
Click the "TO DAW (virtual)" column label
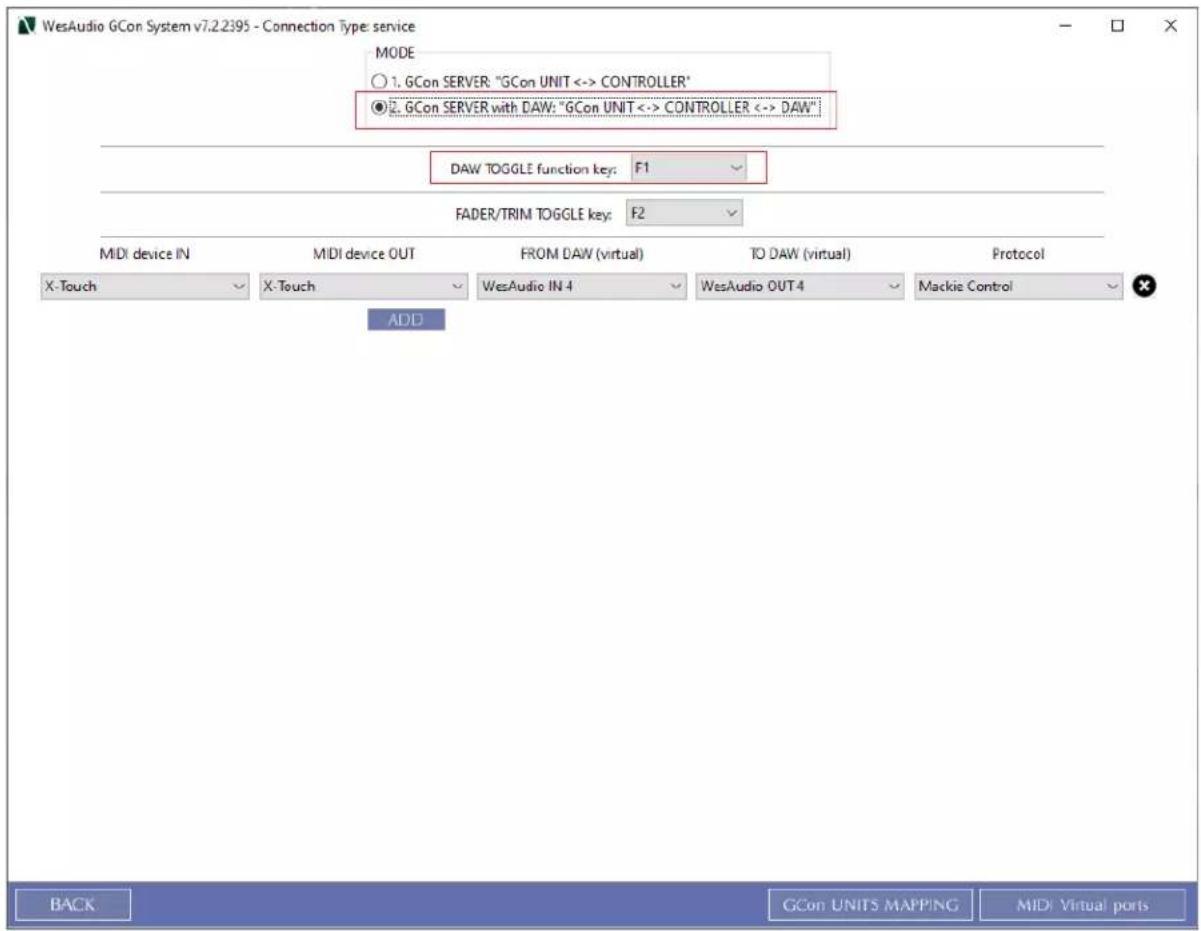(800, 255)
